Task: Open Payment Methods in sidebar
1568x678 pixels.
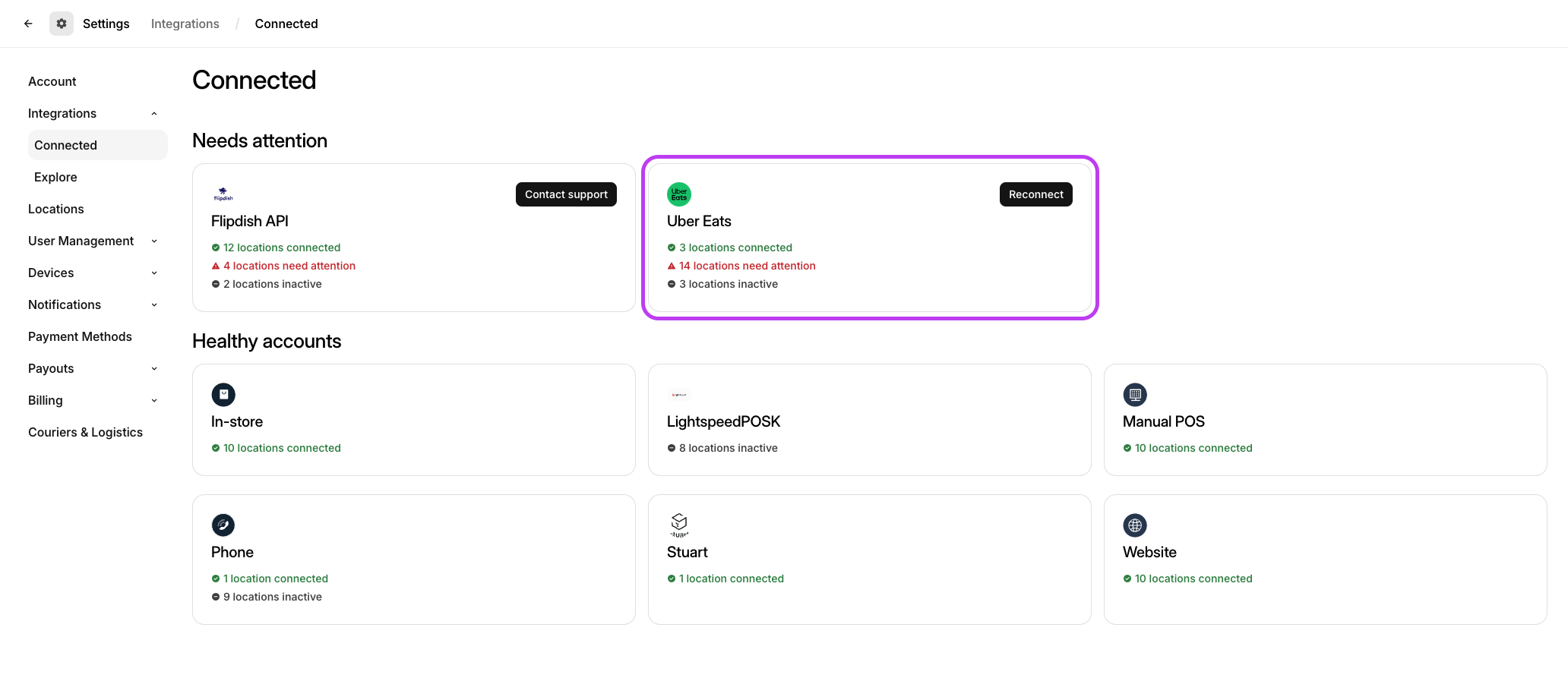Action: (x=80, y=336)
